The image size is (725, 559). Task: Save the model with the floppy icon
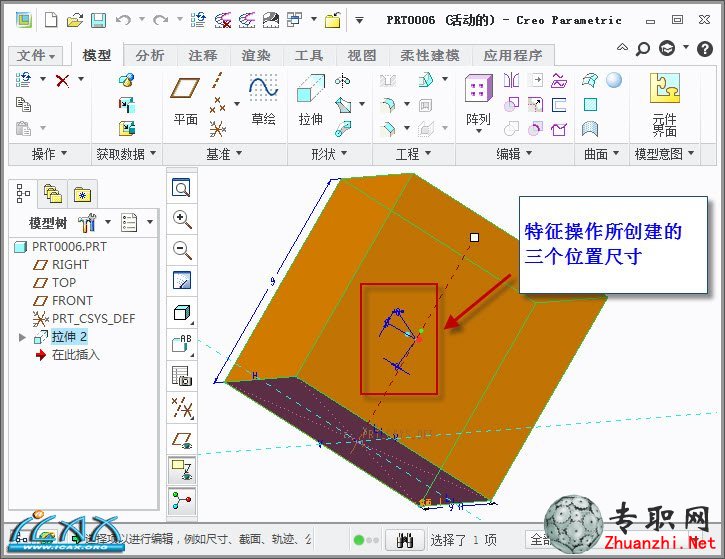pos(98,20)
